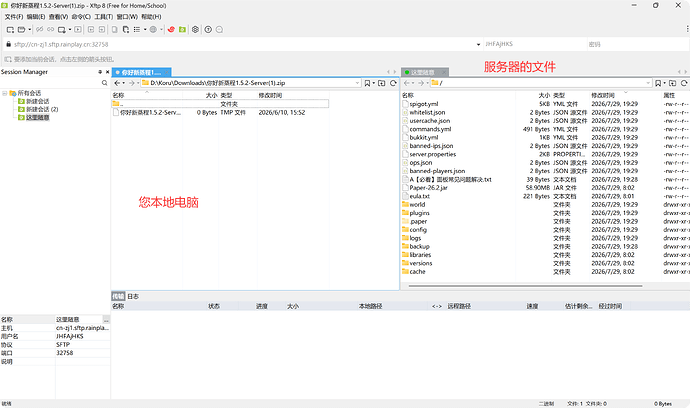Expand the local path dropdown
The height and width of the screenshot is (408, 690).
click(357, 83)
